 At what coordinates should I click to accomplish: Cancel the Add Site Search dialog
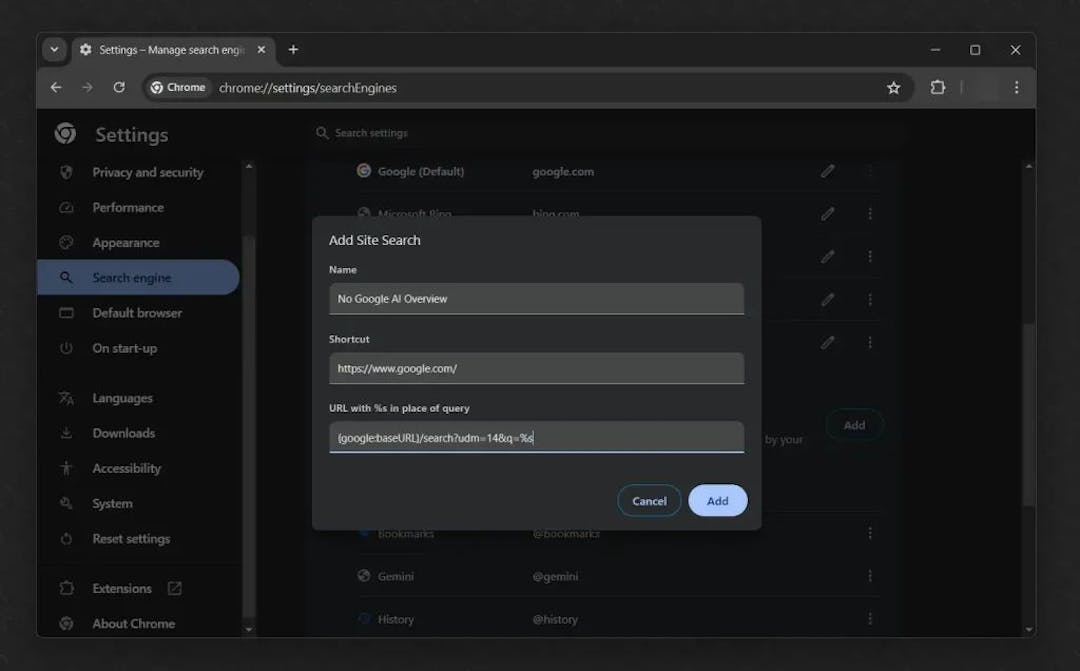pyautogui.click(x=649, y=501)
